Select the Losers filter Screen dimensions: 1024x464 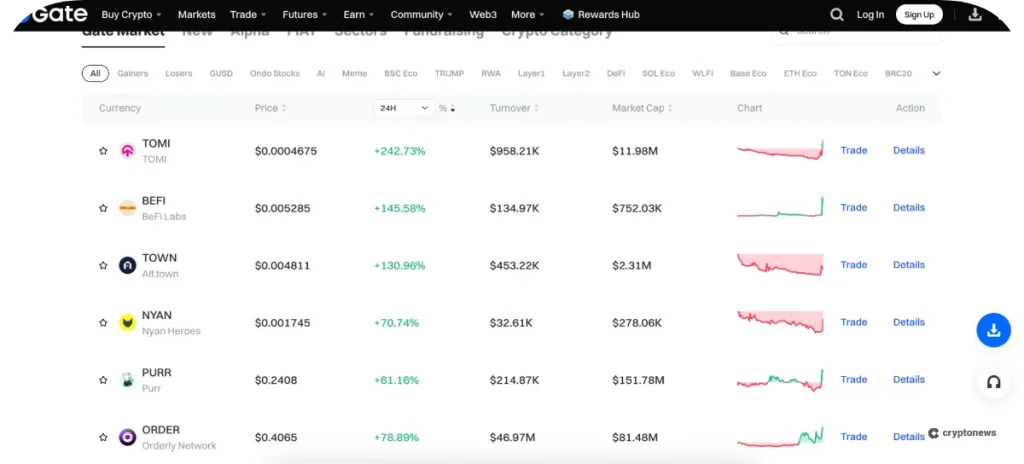(179, 73)
